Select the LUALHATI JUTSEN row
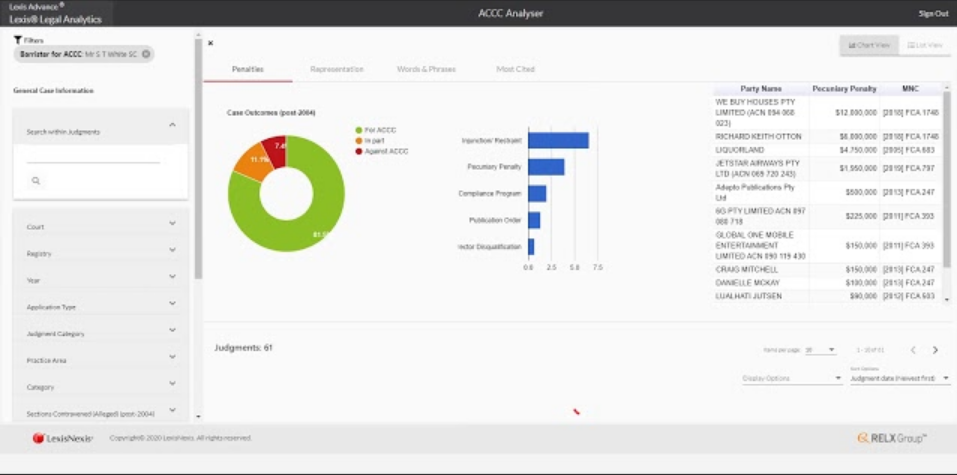The height and width of the screenshot is (475, 957). pyautogui.click(x=827, y=296)
